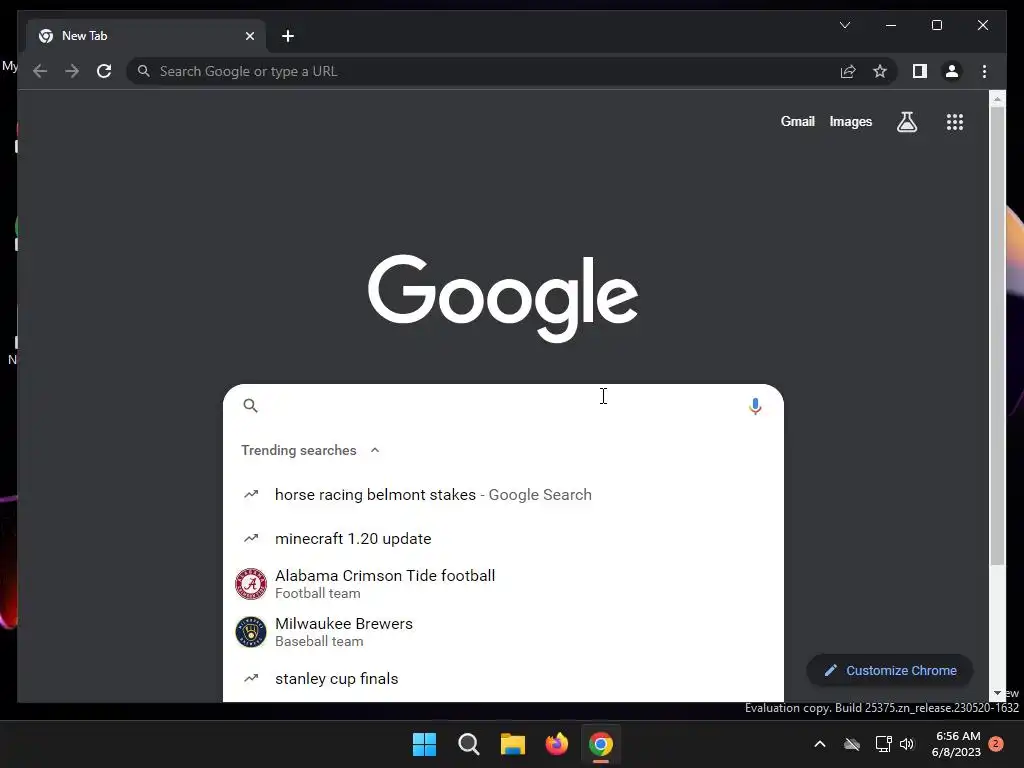Click the Milwaukee Brewers logo

point(251,632)
